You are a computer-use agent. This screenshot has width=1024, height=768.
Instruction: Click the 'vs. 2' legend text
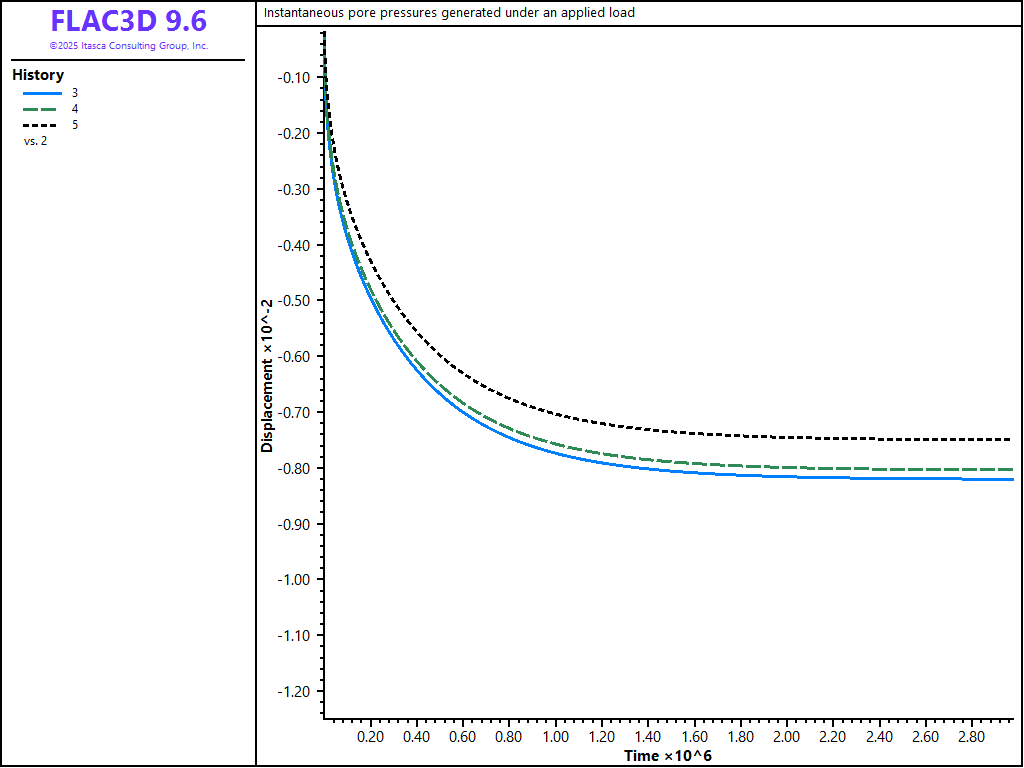tap(35, 141)
